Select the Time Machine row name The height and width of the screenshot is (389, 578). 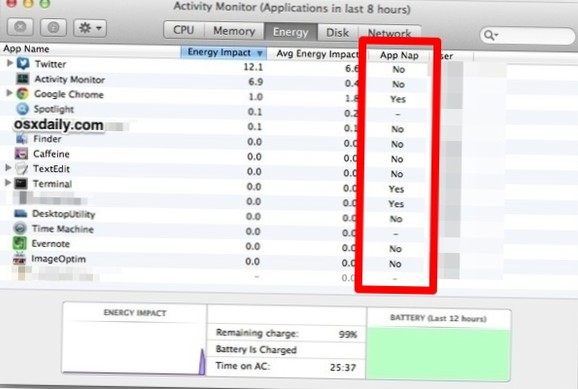pos(63,229)
